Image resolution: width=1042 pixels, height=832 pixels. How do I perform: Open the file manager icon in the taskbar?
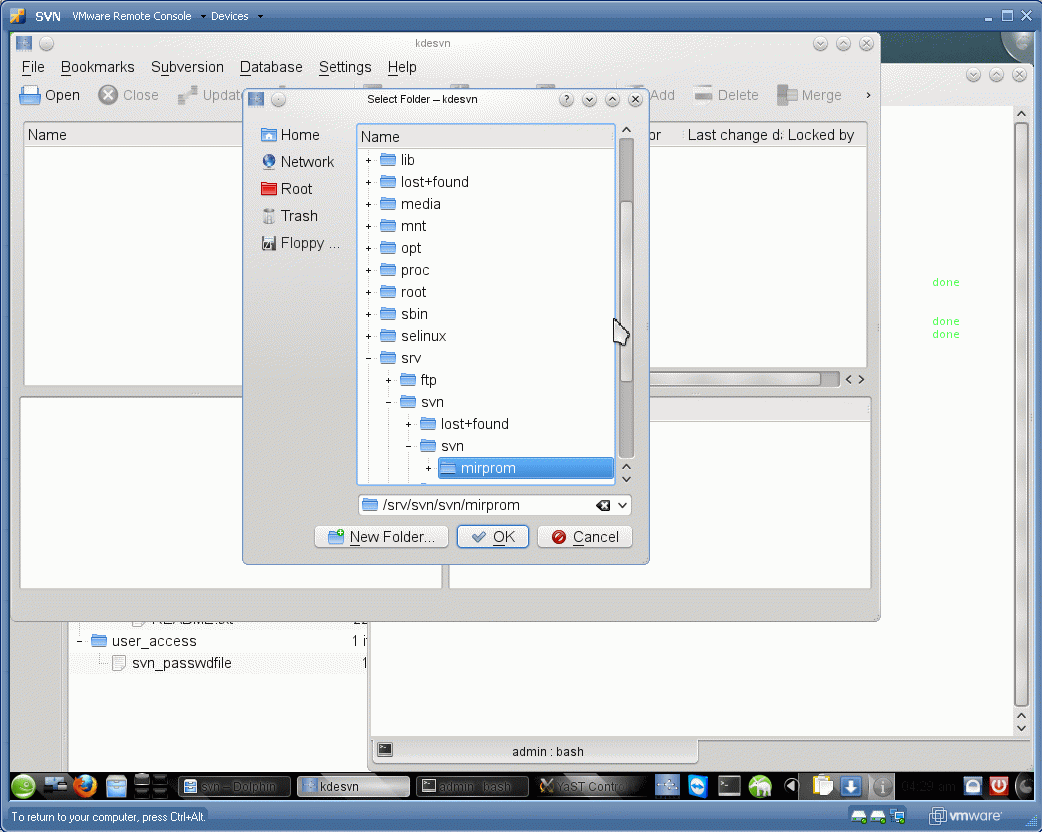[116, 786]
